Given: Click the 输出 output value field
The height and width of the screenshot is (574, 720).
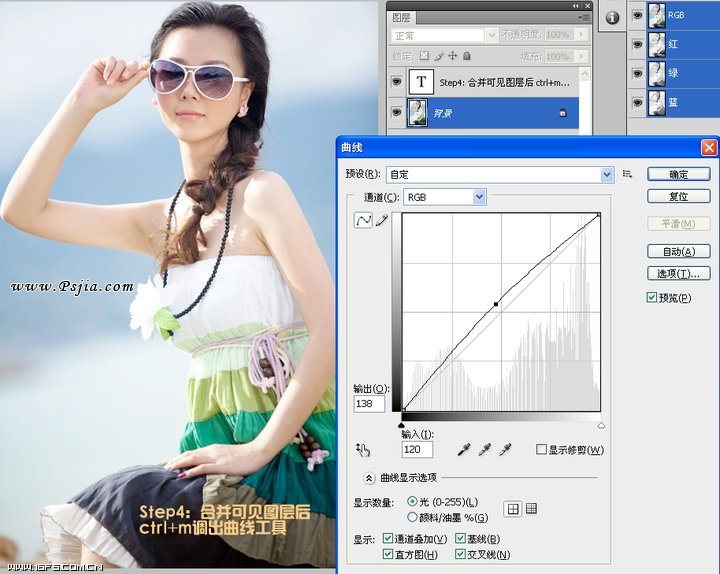Looking at the screenshot, I should click(369, 404).
